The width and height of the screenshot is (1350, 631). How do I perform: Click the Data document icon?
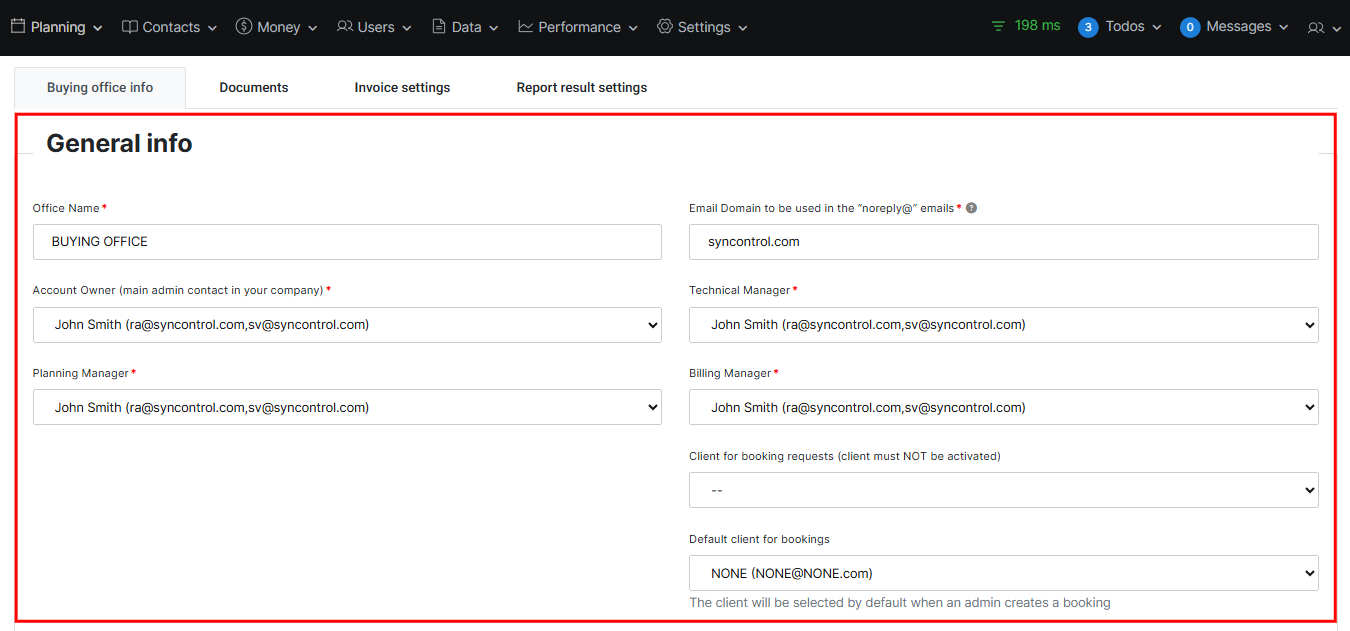(439, 27)
